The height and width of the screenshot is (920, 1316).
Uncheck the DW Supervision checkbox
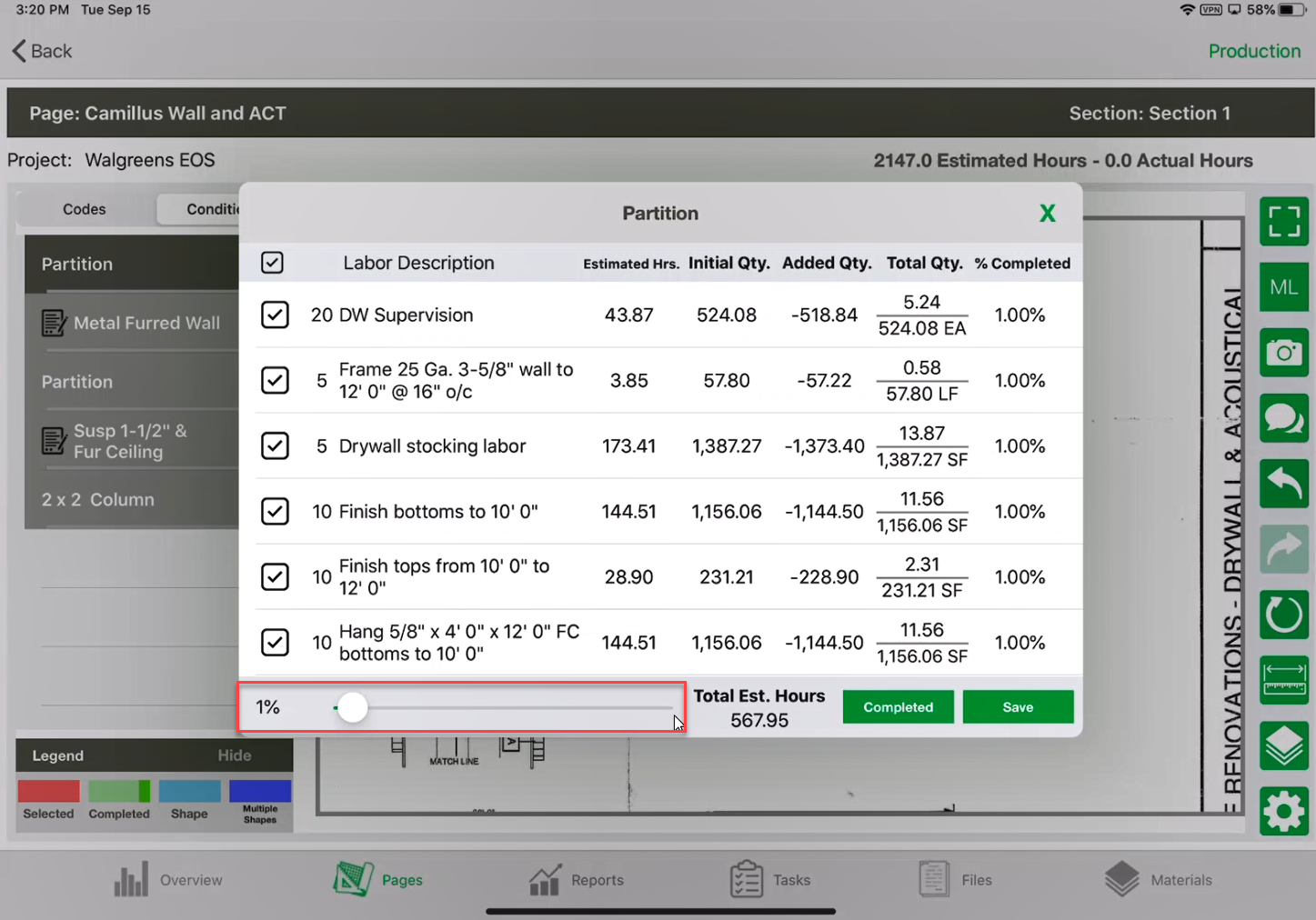275,315
